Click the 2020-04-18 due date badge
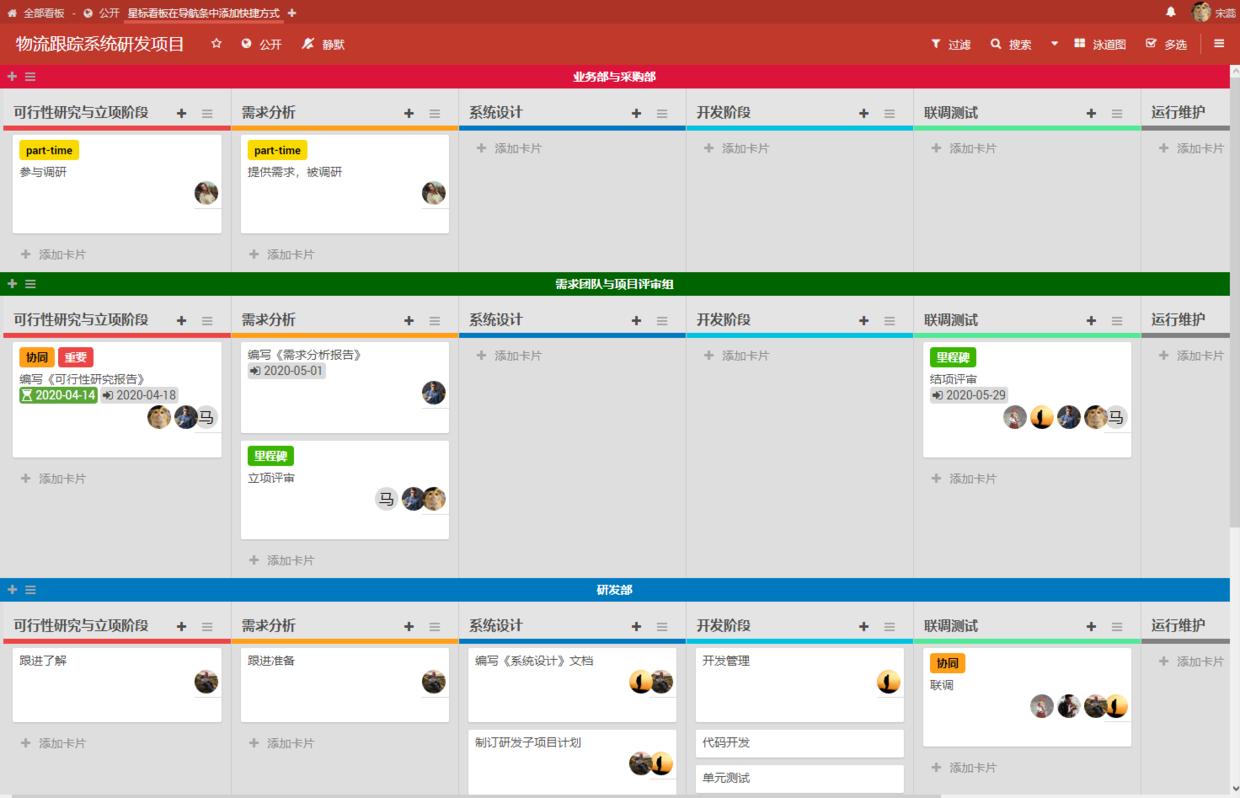The image size is (1240, 798). point(139,395)
